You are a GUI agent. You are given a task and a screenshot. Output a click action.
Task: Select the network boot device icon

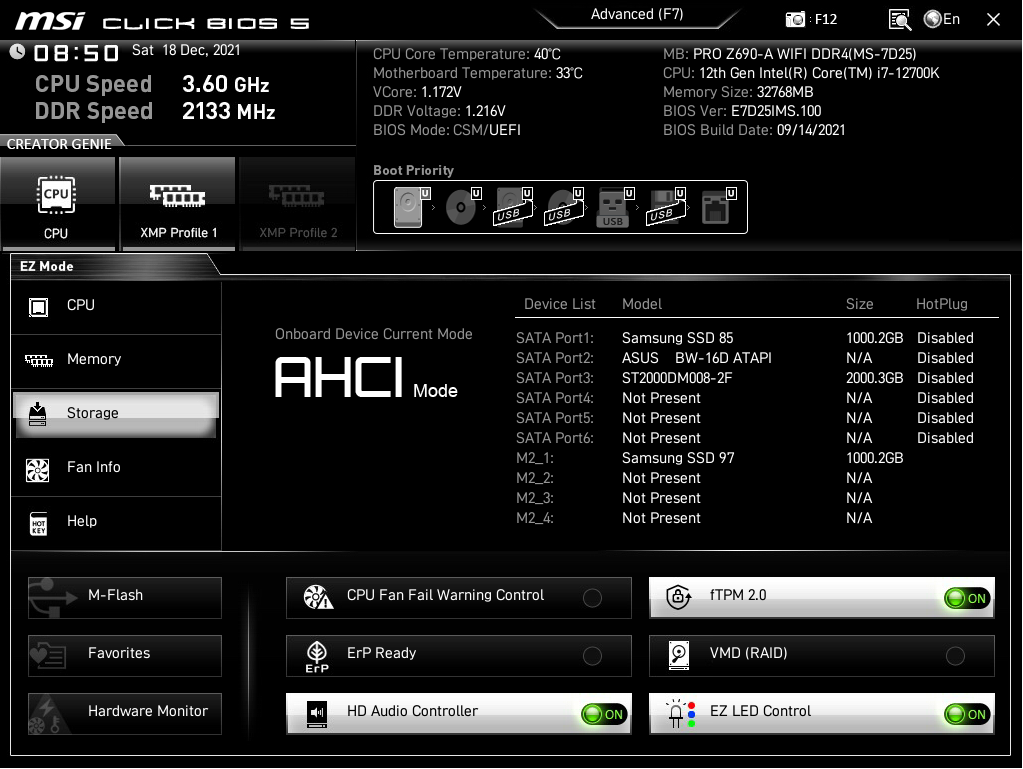tap(718, 207)
